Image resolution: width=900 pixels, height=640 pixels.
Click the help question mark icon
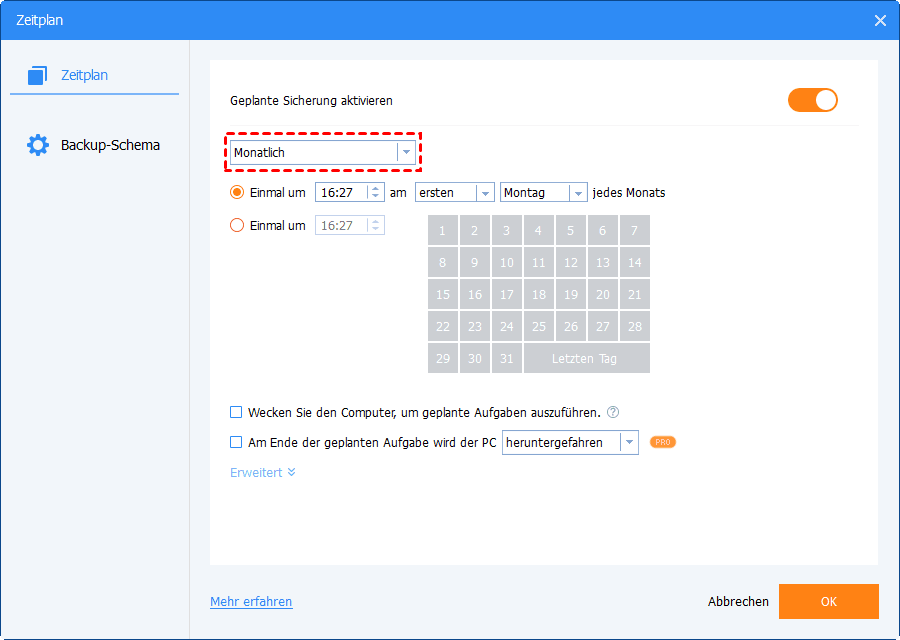pyautogui.click(x=613, y=412)
